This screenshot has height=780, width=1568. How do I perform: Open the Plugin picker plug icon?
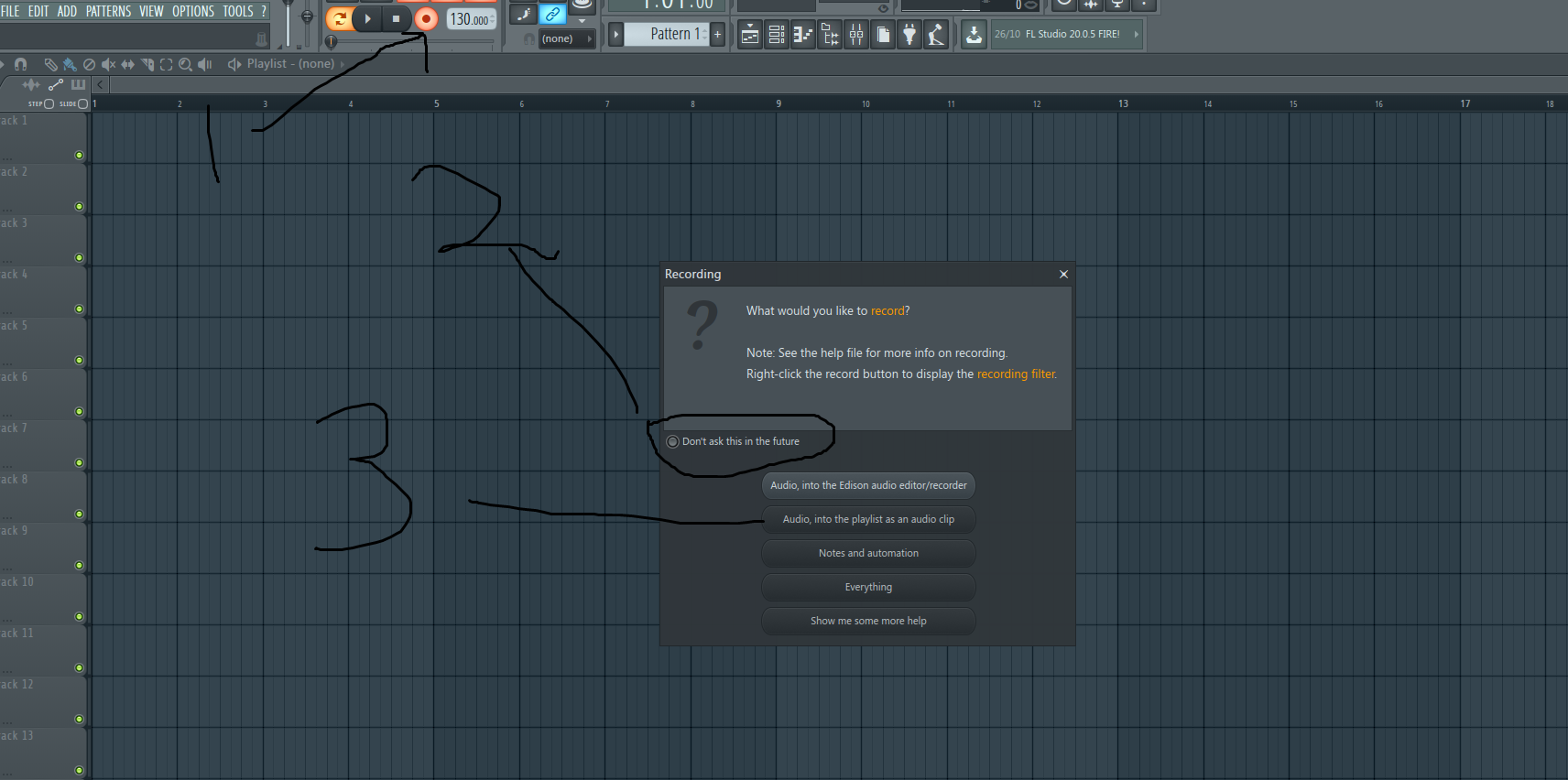pyautogui.click(x=909, y=36)
